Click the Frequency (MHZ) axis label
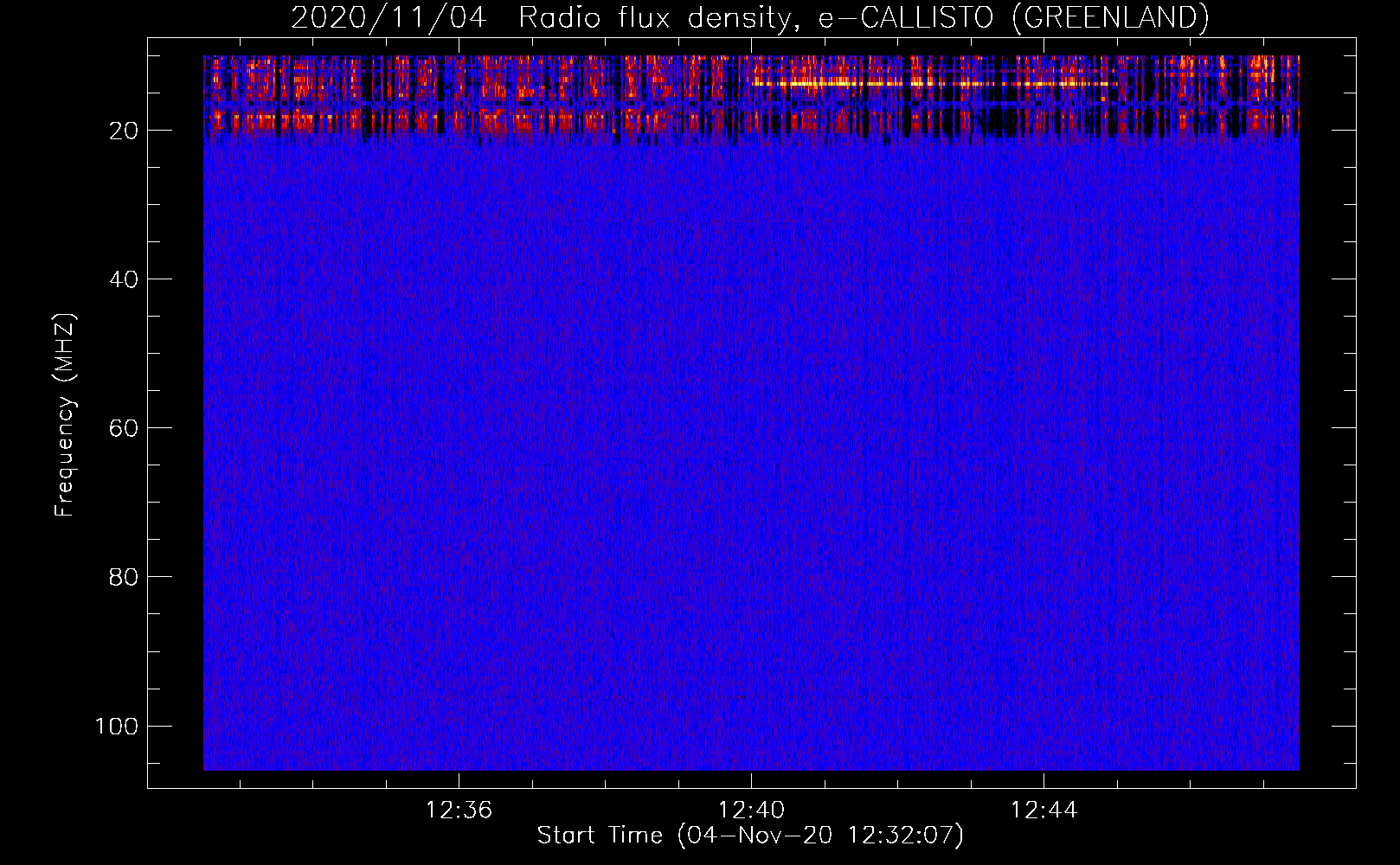The width and height of the screenshot is (1400, 865). 65,415
